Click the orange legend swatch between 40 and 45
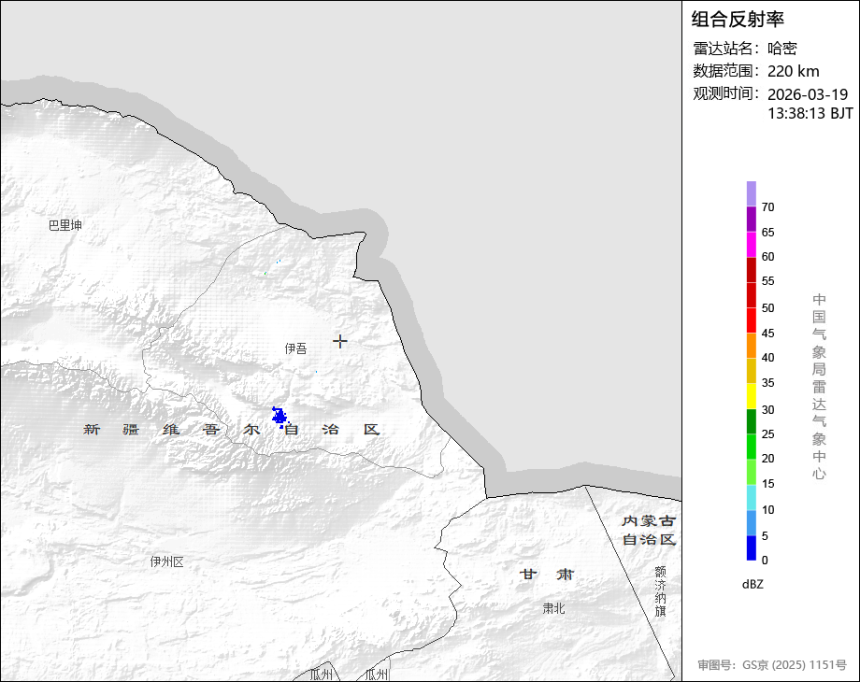Image resolution: width=860 pixels, height=682 pixels. pyautogui.click(x=751, y=346)
